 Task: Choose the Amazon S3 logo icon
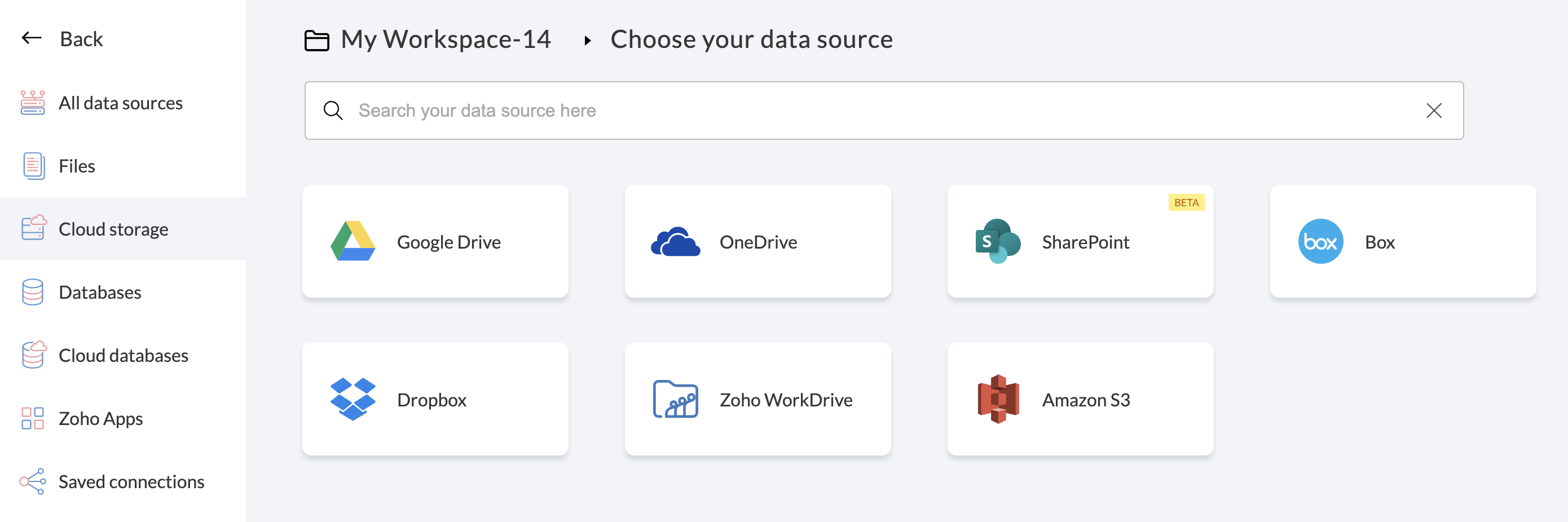pyautogui.click(x=998, y=399)
